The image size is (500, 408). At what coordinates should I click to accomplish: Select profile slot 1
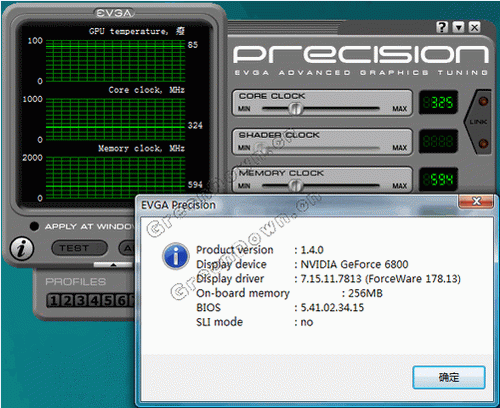point(53,300)
